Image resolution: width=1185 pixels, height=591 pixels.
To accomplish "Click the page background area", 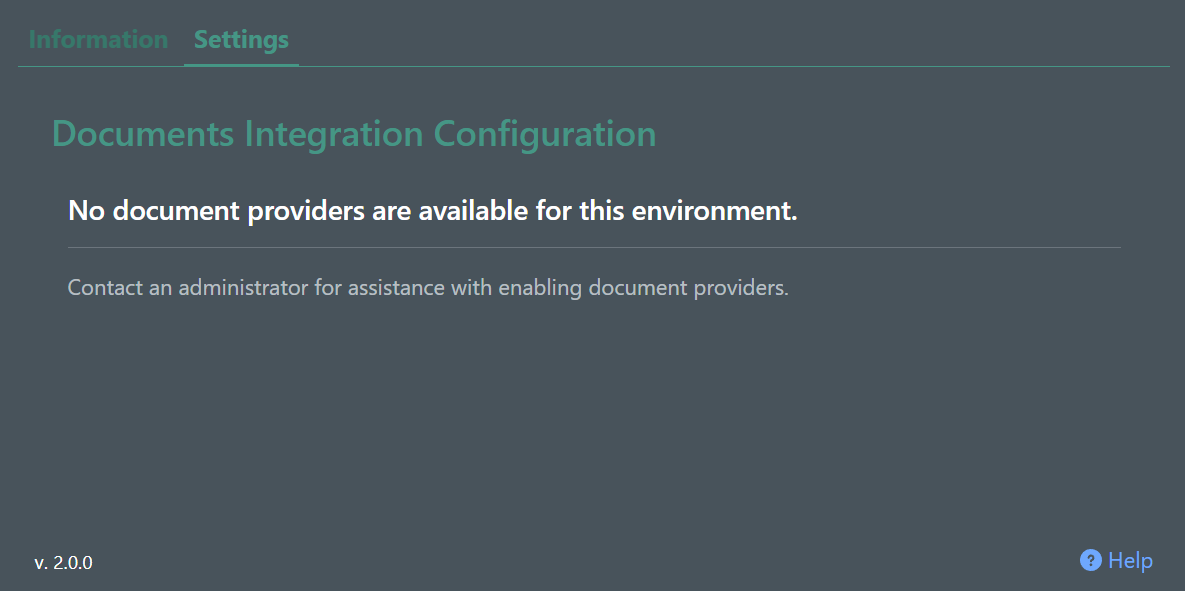I will point(592,430).
